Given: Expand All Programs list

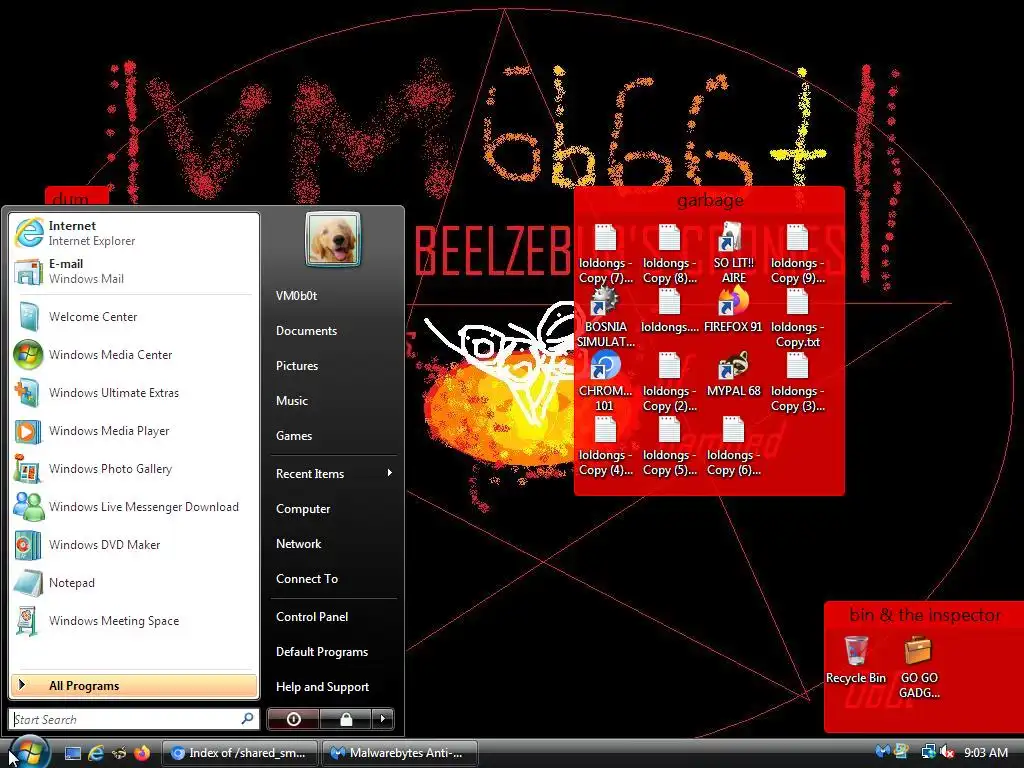Looking at the screenshot, I should tap(134, 686).
